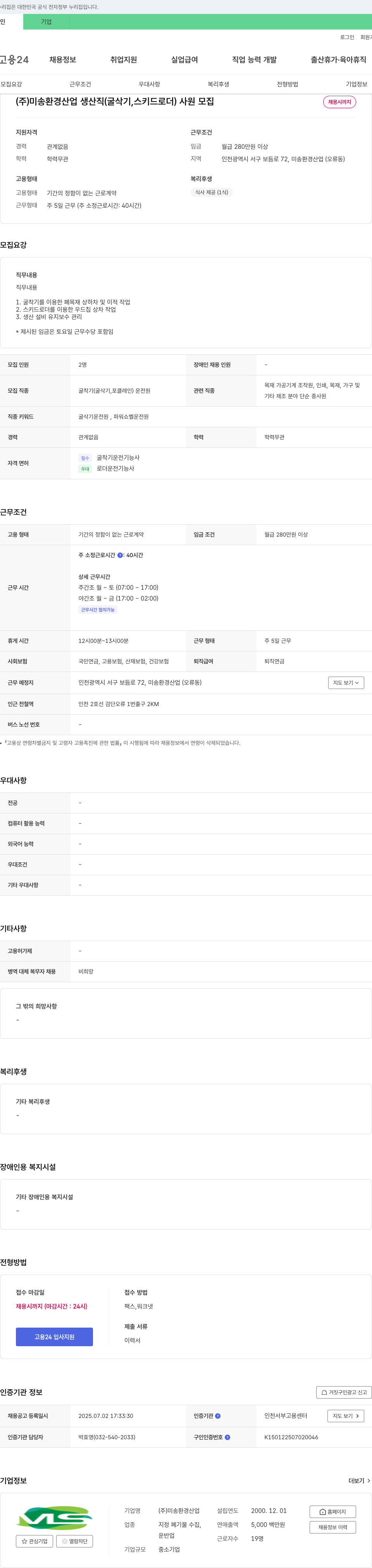Expand 지도 보기 for 근무 예정지

point(346,683)
